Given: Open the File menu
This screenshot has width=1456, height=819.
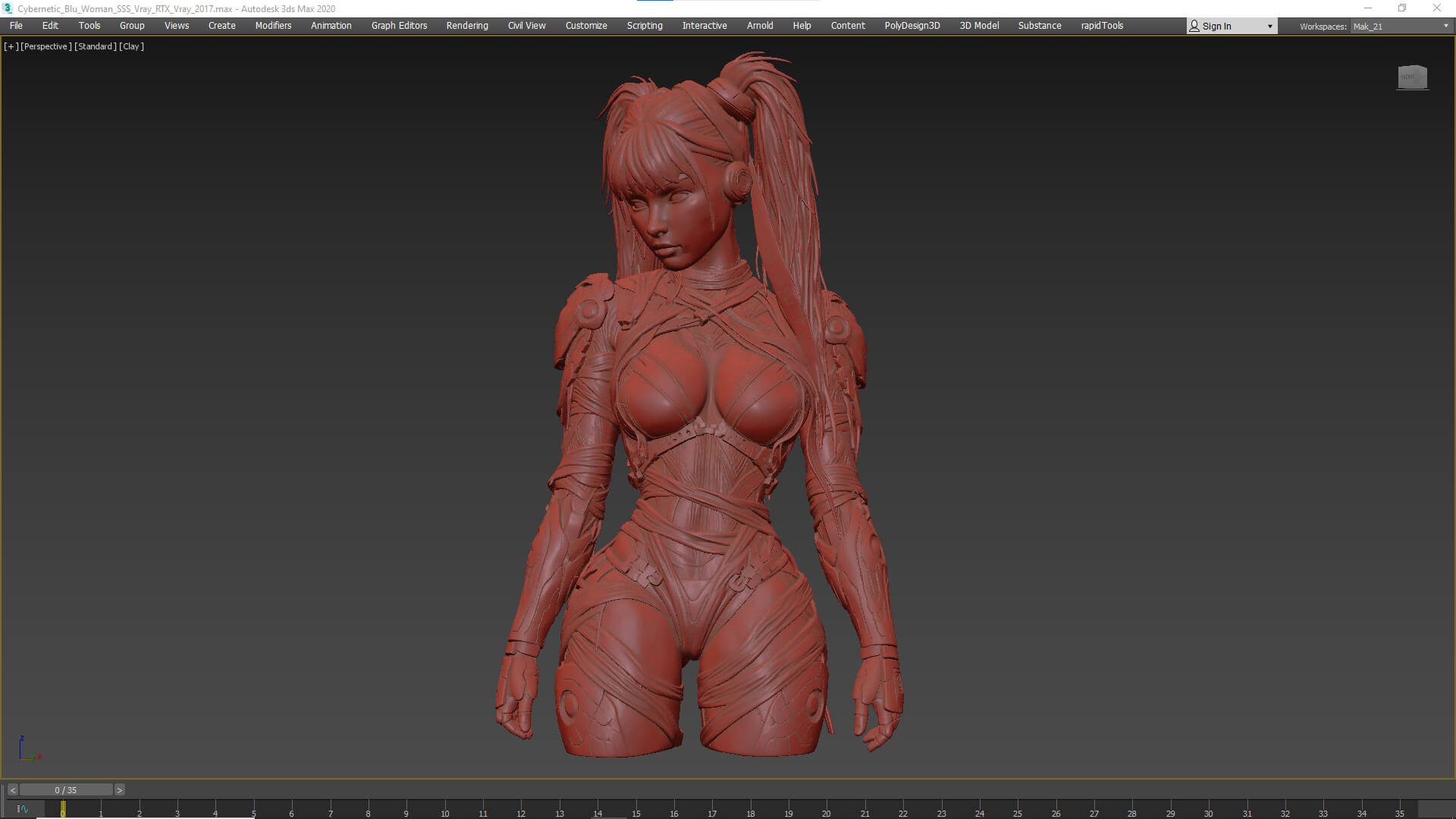Looking at the screenshot, I should pyautogui.click(x=16, y=26).
